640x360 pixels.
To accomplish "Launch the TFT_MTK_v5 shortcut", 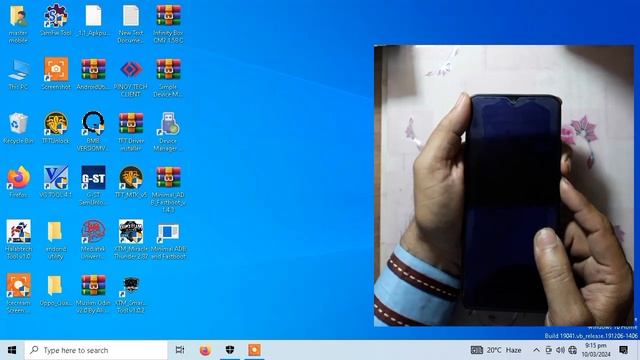I will (131, 182).
